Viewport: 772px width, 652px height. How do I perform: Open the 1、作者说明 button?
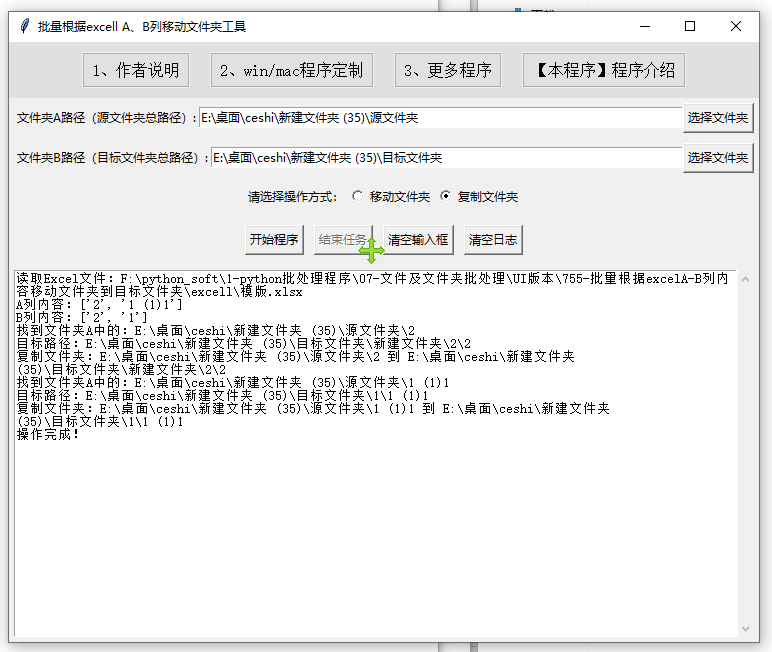coord(136,70)
